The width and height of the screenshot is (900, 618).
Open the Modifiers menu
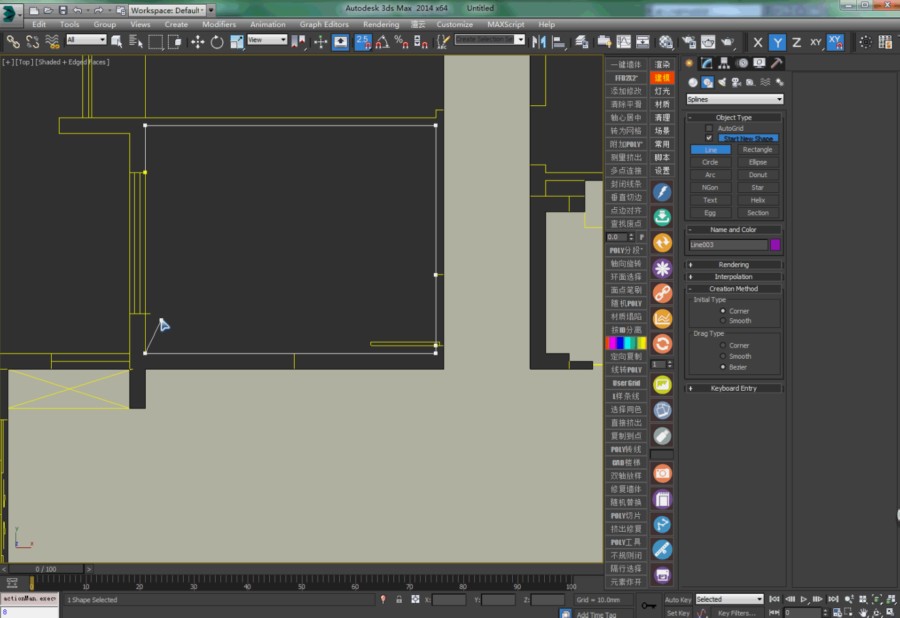tap(219, 24)
